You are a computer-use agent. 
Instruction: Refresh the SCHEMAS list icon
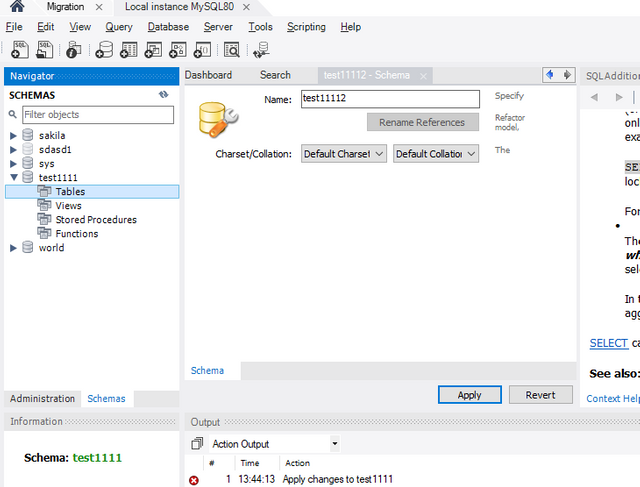[164, 95]
